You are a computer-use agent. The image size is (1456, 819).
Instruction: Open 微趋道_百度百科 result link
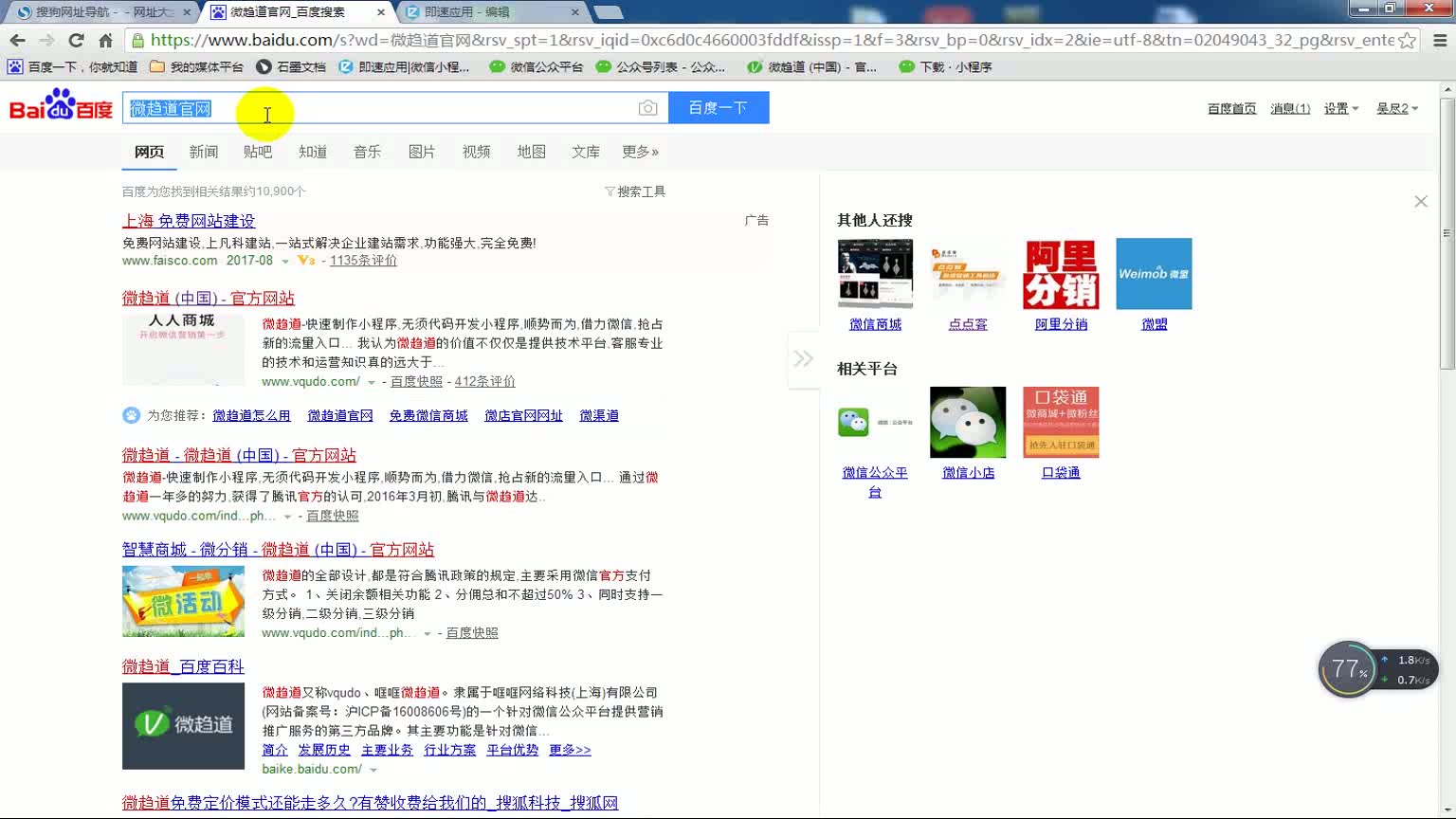pos(183,667)
